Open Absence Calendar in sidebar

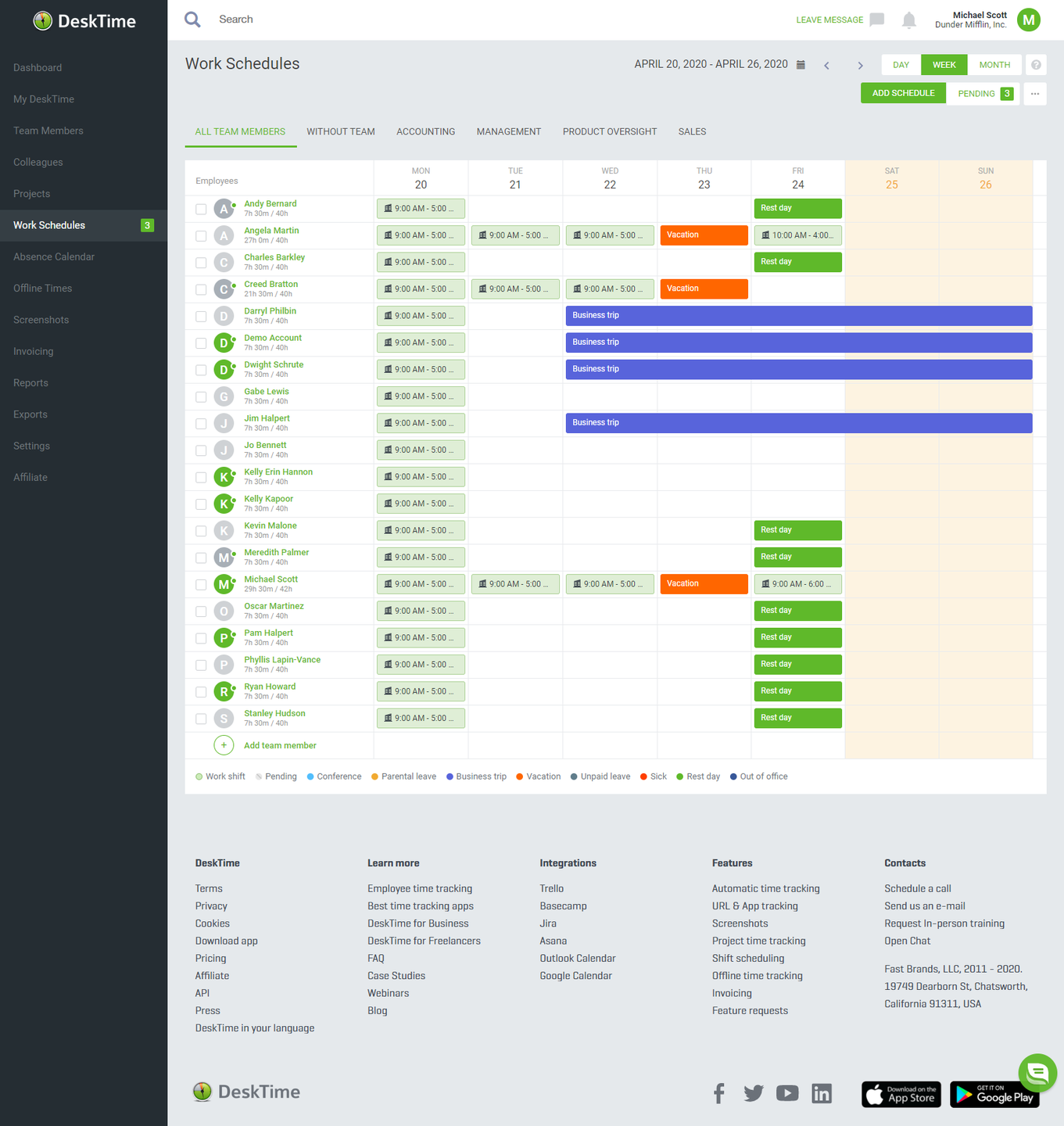point(54,256)
